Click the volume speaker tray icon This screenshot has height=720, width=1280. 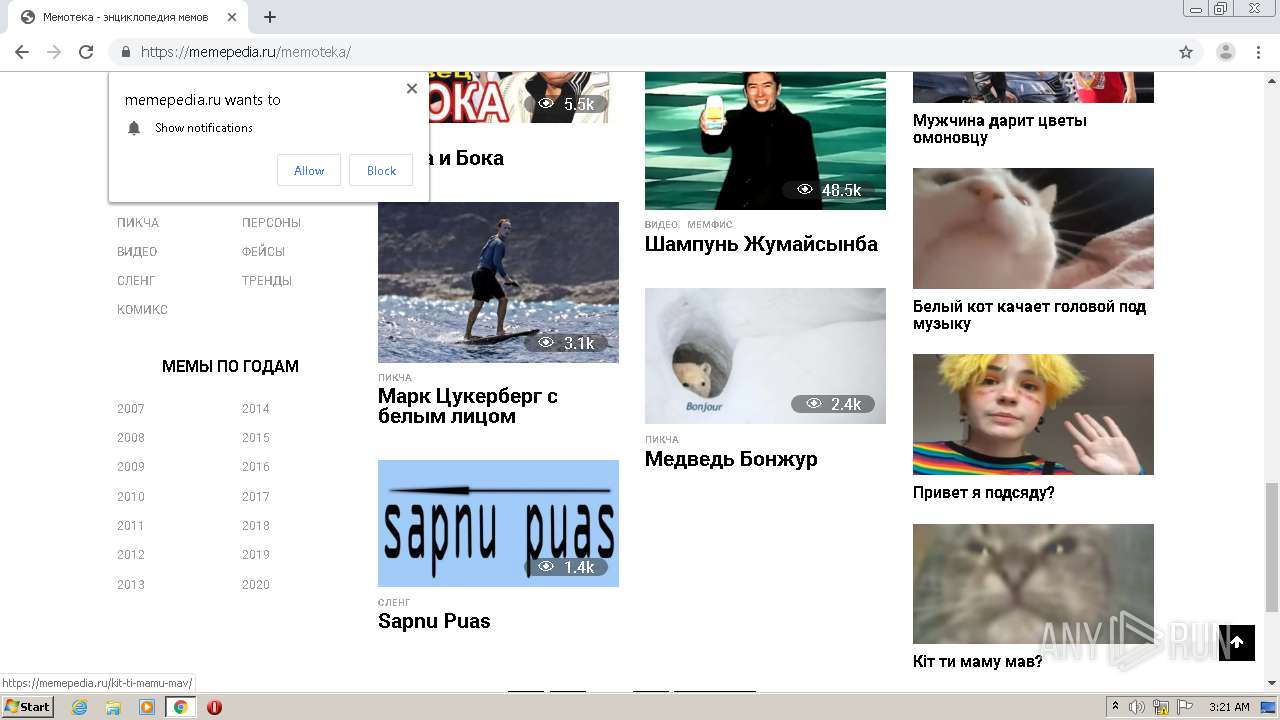1137,707
